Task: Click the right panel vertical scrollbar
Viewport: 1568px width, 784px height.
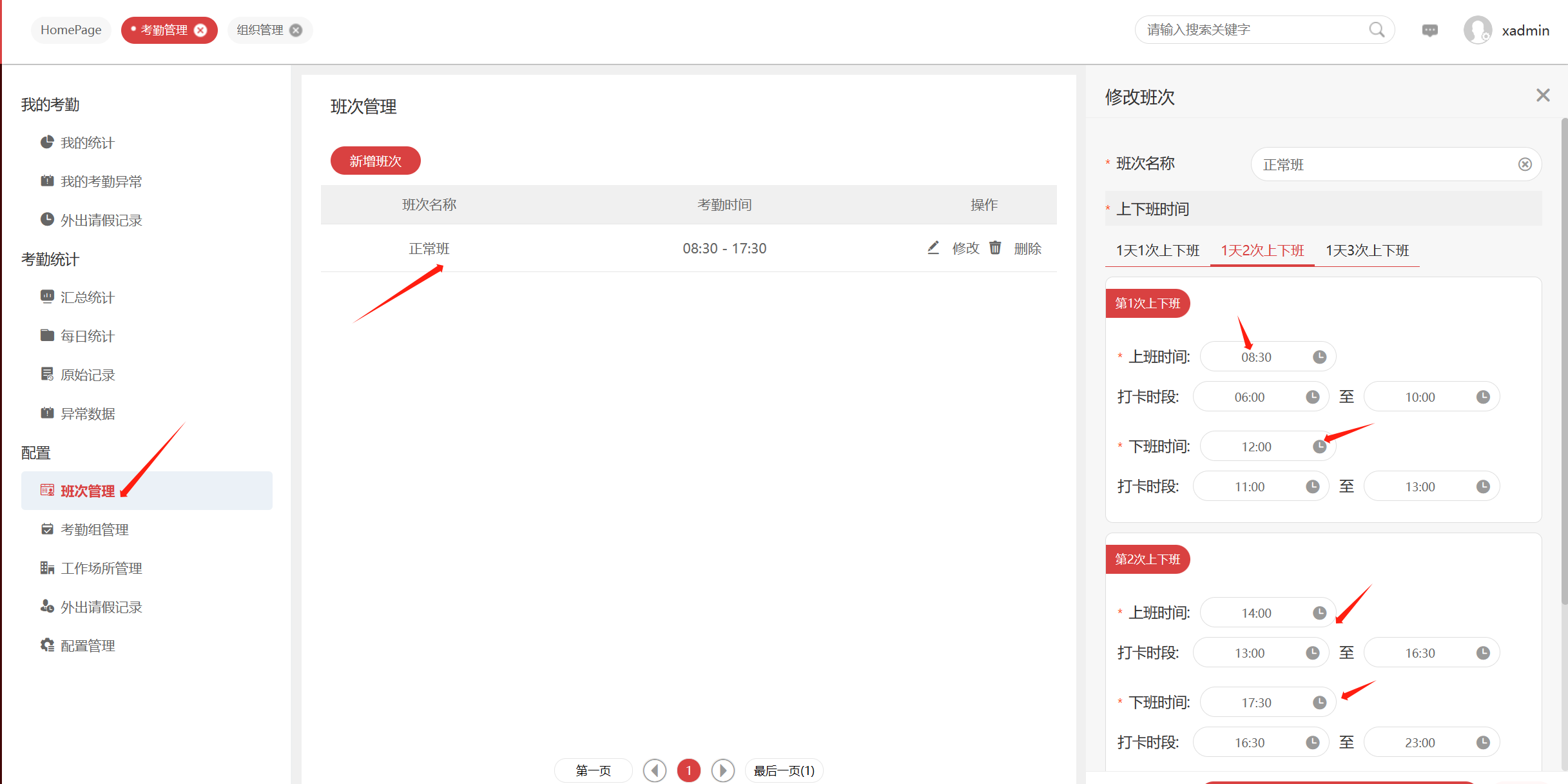Action: (1563, 361)
